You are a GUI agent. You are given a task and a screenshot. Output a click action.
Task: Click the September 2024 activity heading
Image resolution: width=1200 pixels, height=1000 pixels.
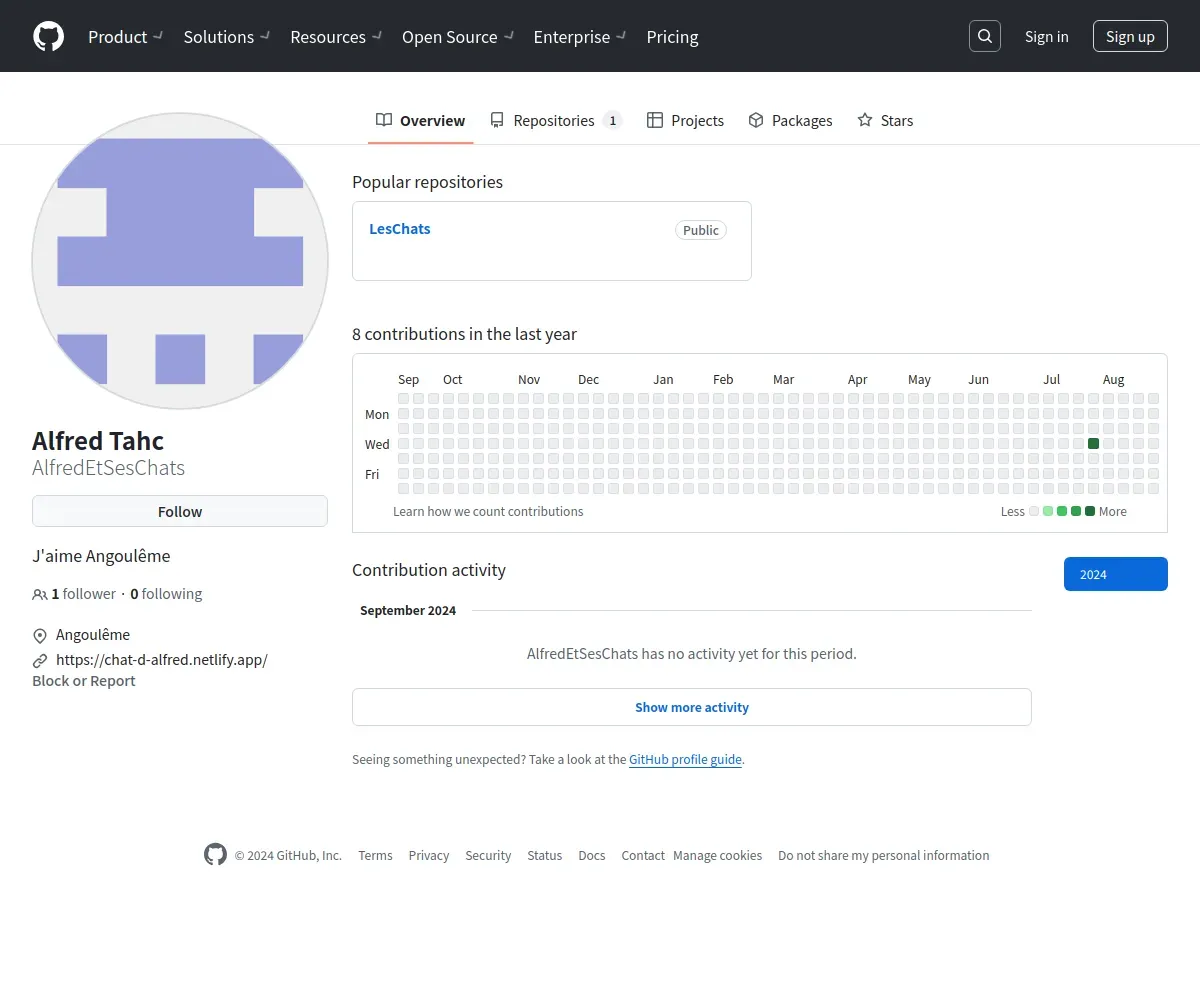point(408,611)
